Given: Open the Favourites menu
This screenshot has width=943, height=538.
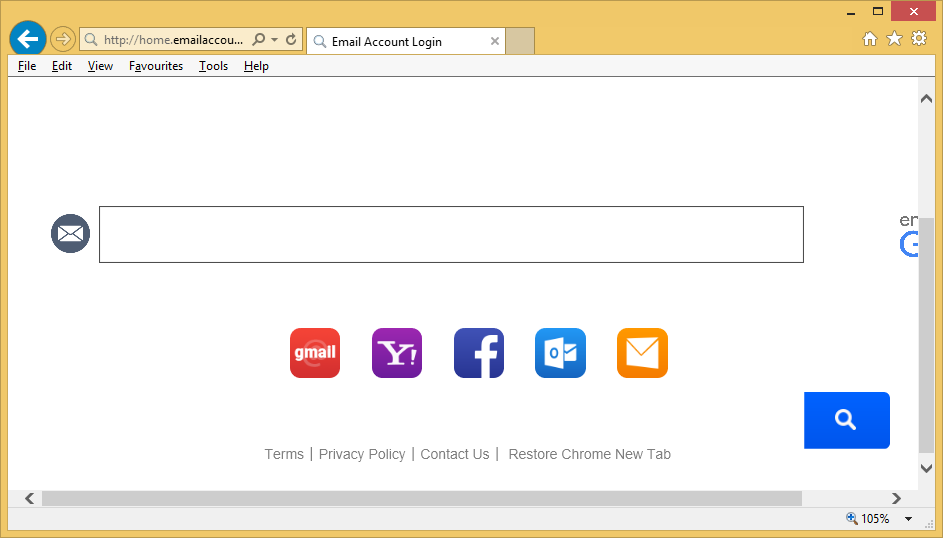Looking at the screenshot, I should click(x=156, y=66).
